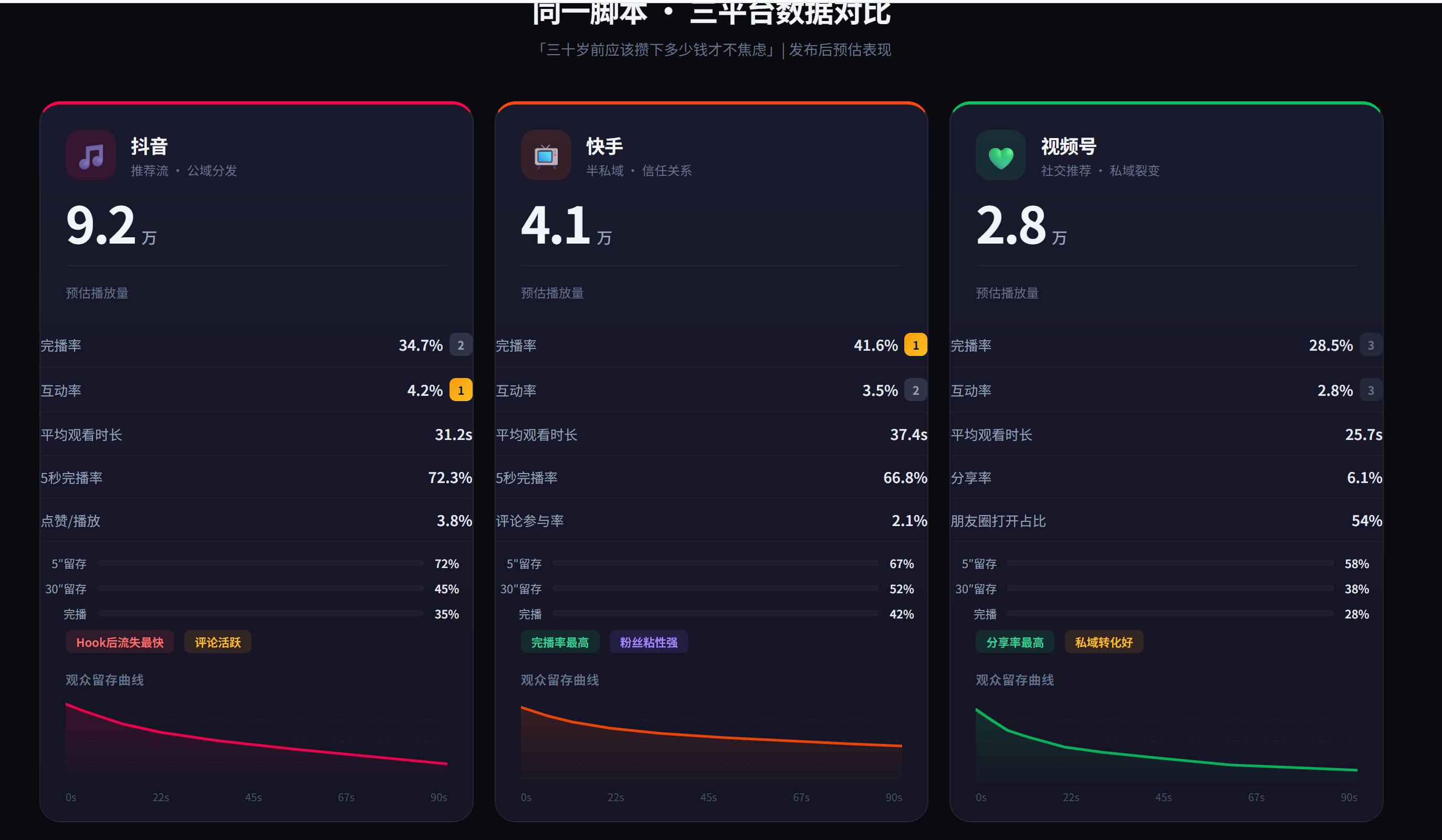Click the 抖音 预估播放量 label
Viewport: 1442px width, 840px height.
[x=97, y=293]
